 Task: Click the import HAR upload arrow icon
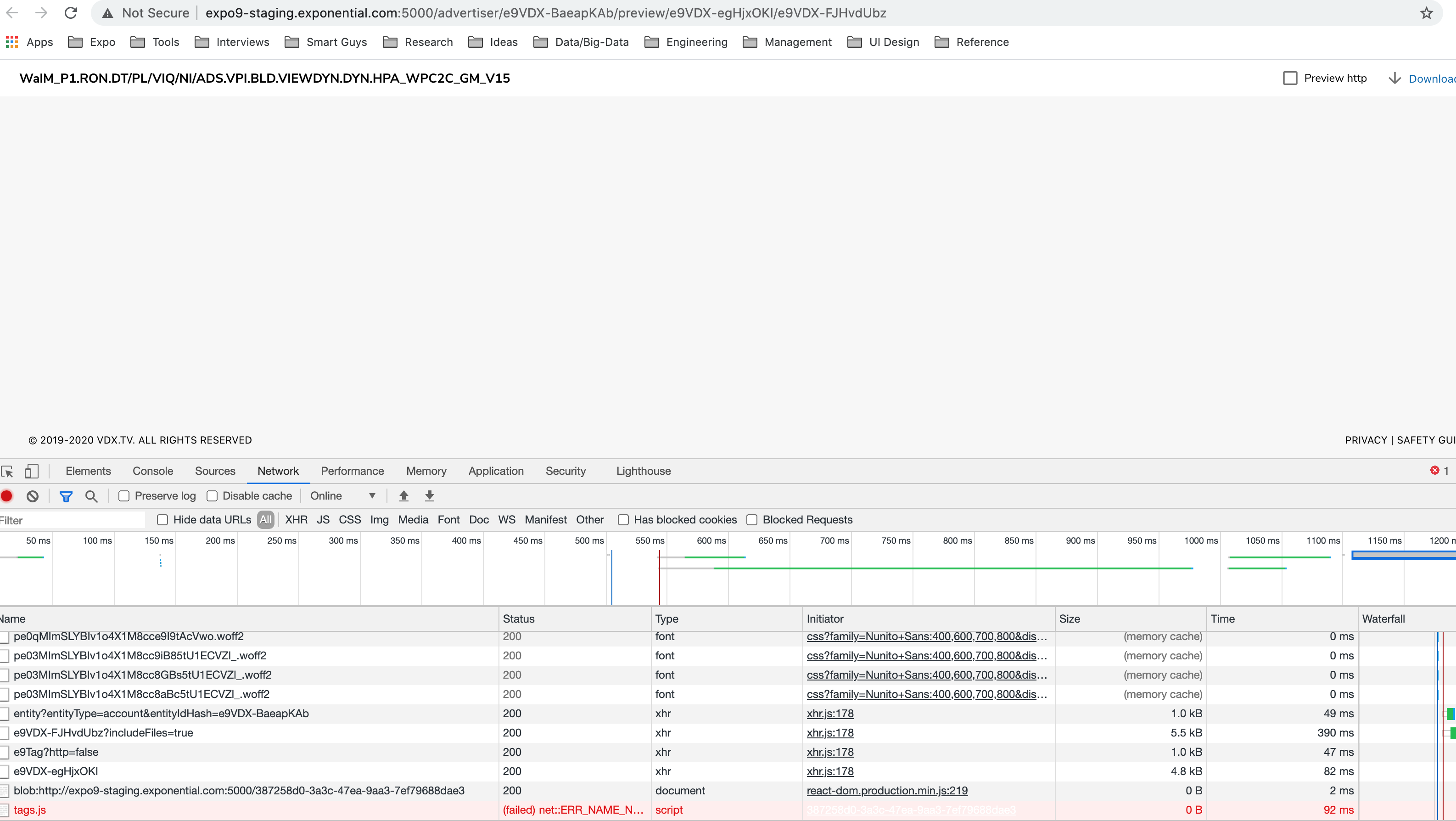(x=403, y=496)
